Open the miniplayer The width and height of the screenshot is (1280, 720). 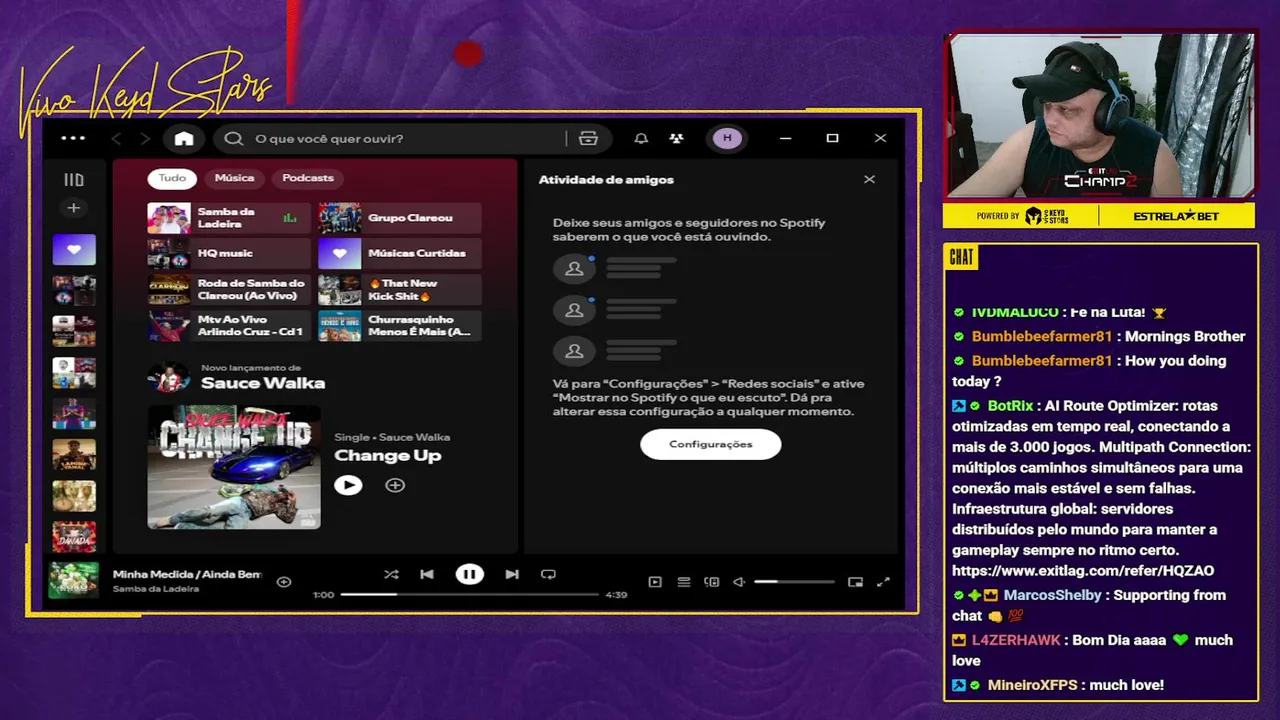tap(855, 581)
